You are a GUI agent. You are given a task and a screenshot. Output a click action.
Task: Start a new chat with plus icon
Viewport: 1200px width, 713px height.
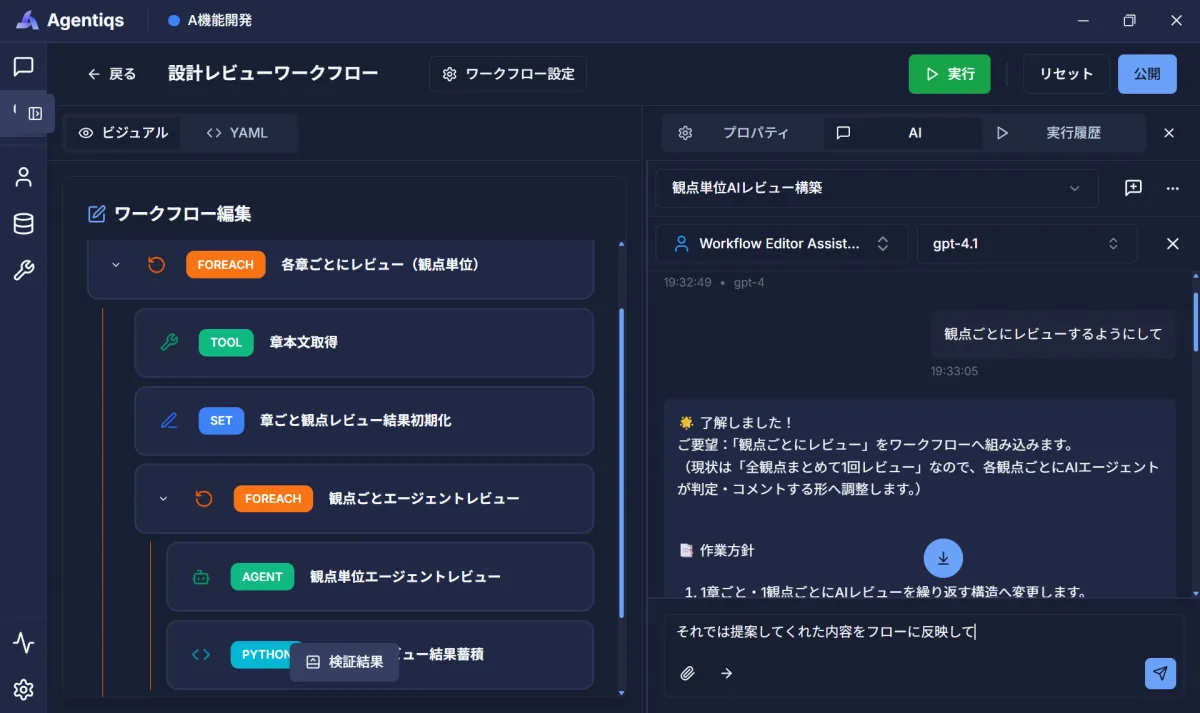(1133, 188)
